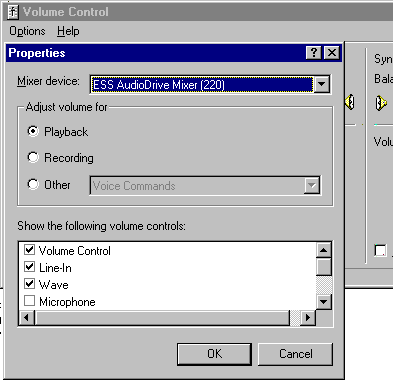Click the horizontal scroll left arrow
Image resolution: width=393 pixels, height=380 pixels.
click(x=26, y=318)
